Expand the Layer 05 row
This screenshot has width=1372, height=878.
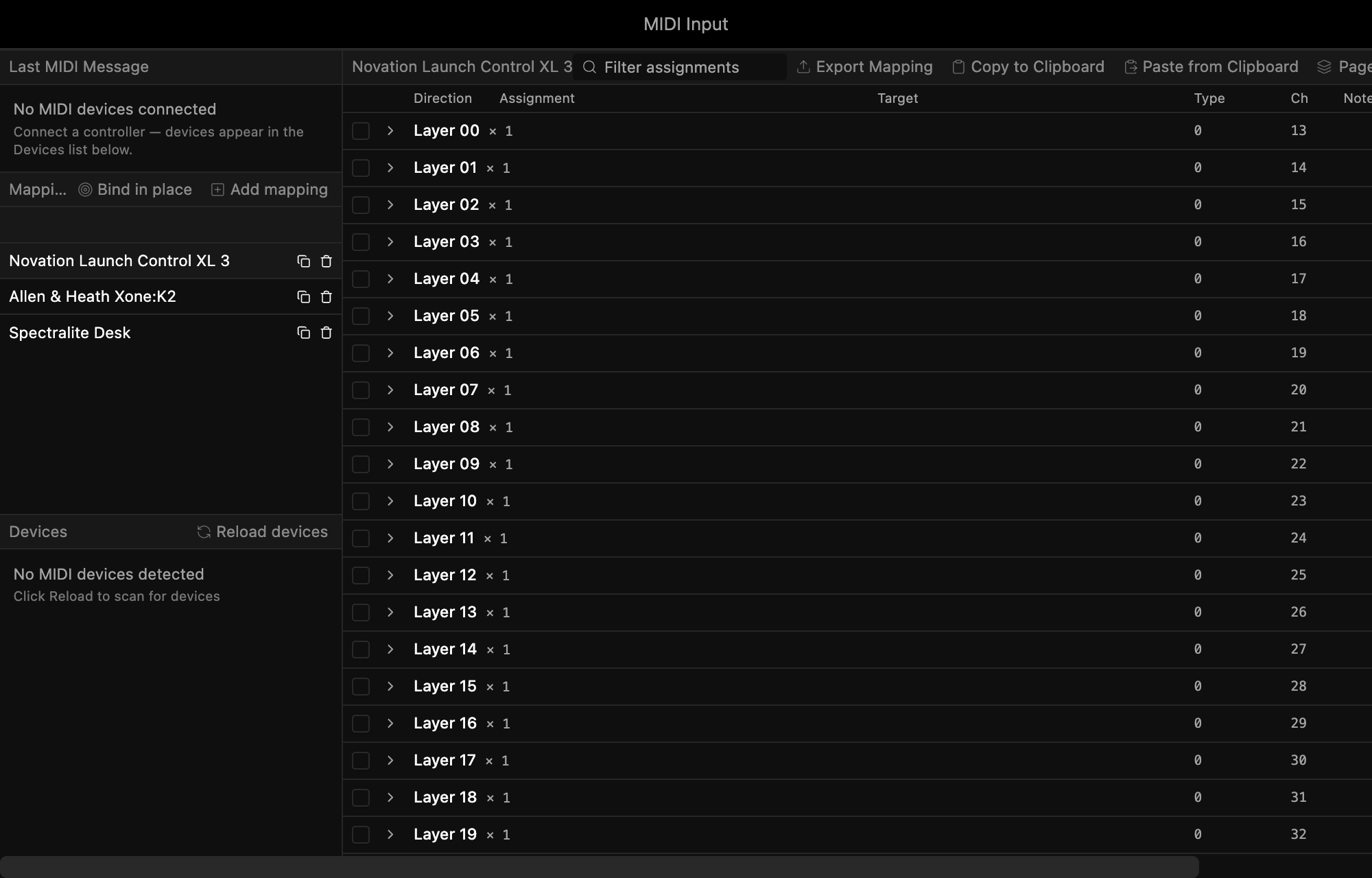point(390,316)
